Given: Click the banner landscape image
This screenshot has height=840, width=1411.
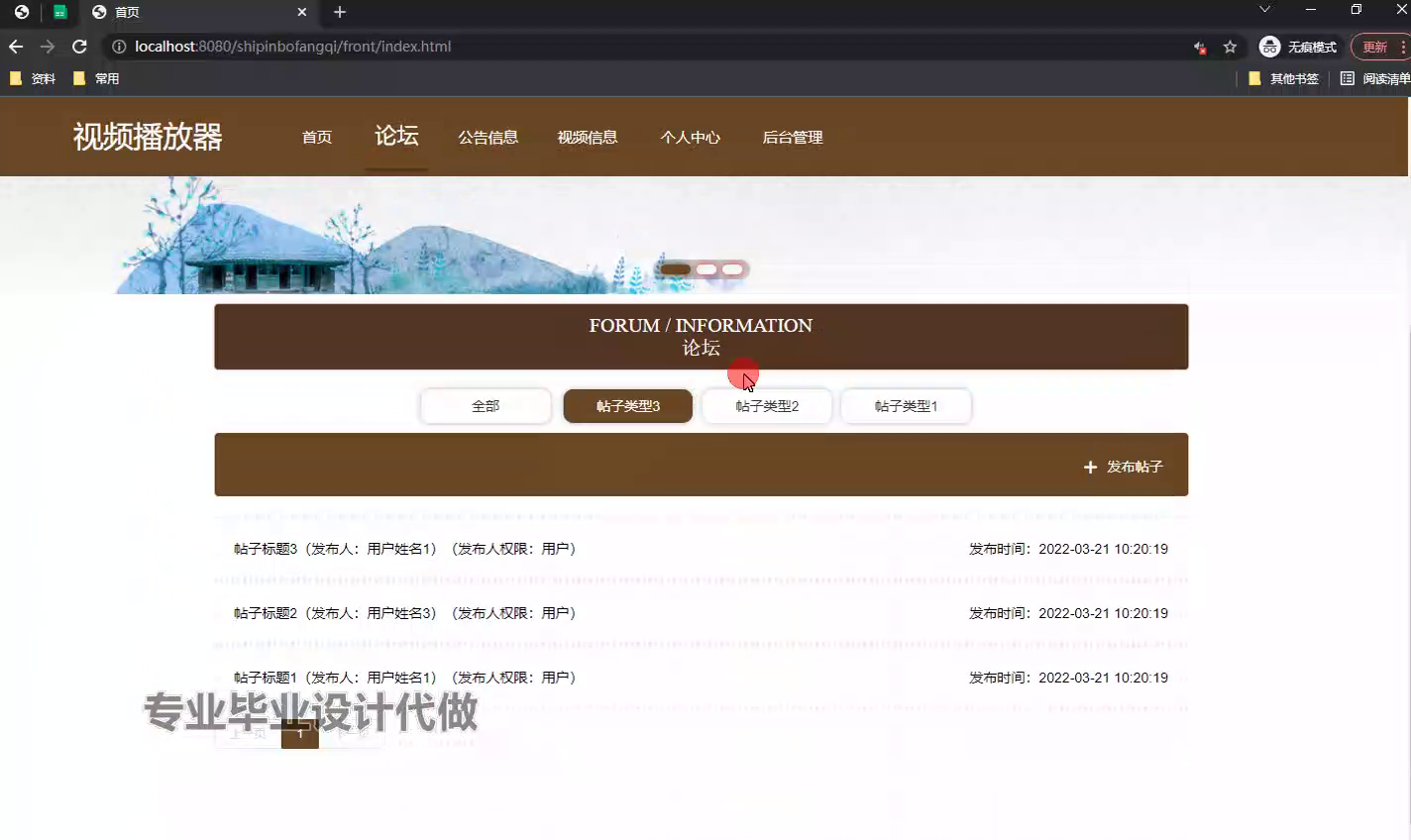Looking at the screenshot, I should click(704, 235).
